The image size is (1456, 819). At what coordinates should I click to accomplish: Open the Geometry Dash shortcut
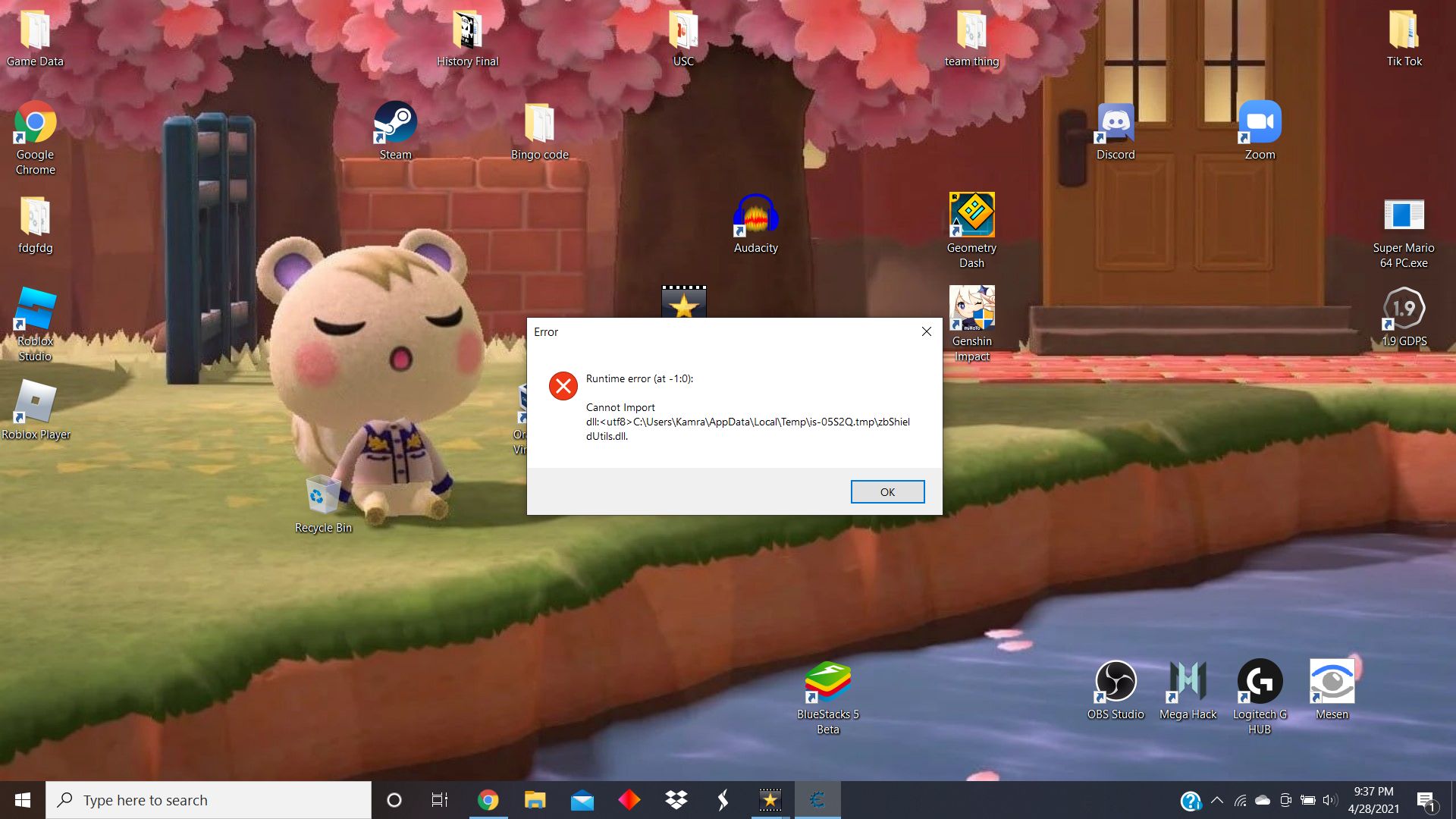971,216
